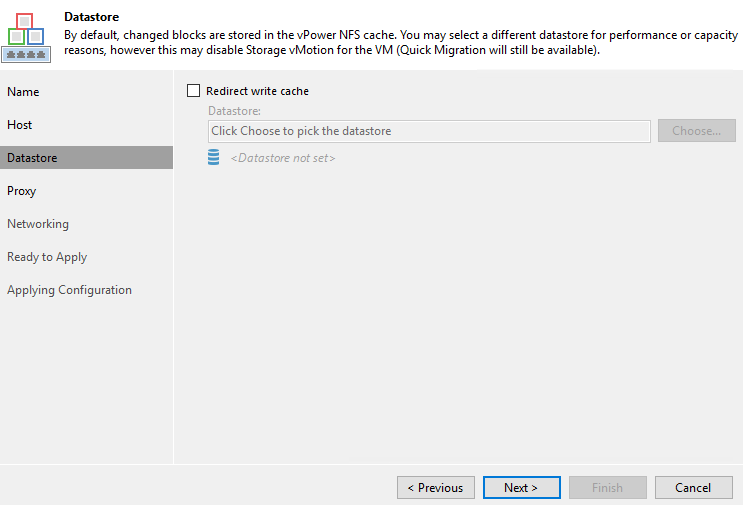The width and height of the screenshot is (743, 505).
Task: Click the greyed-out Finish button
Action: (x=607, y=487)
